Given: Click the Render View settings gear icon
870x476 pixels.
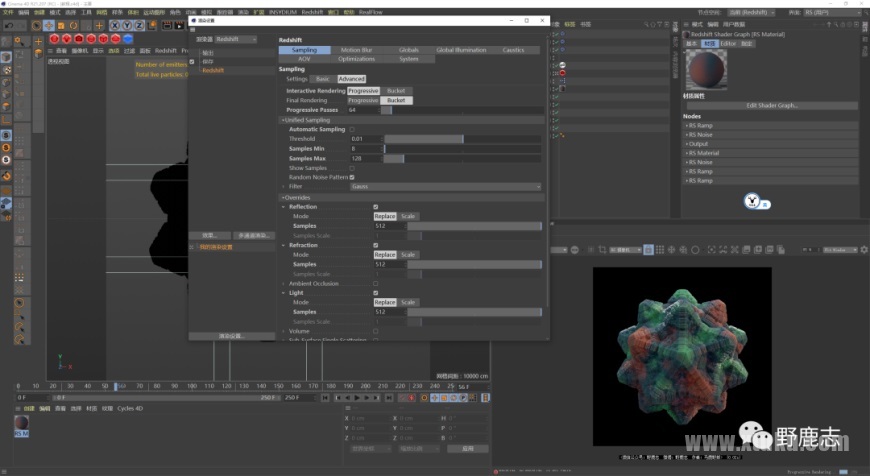Looking at the screenshot, I should click(864, 250).
